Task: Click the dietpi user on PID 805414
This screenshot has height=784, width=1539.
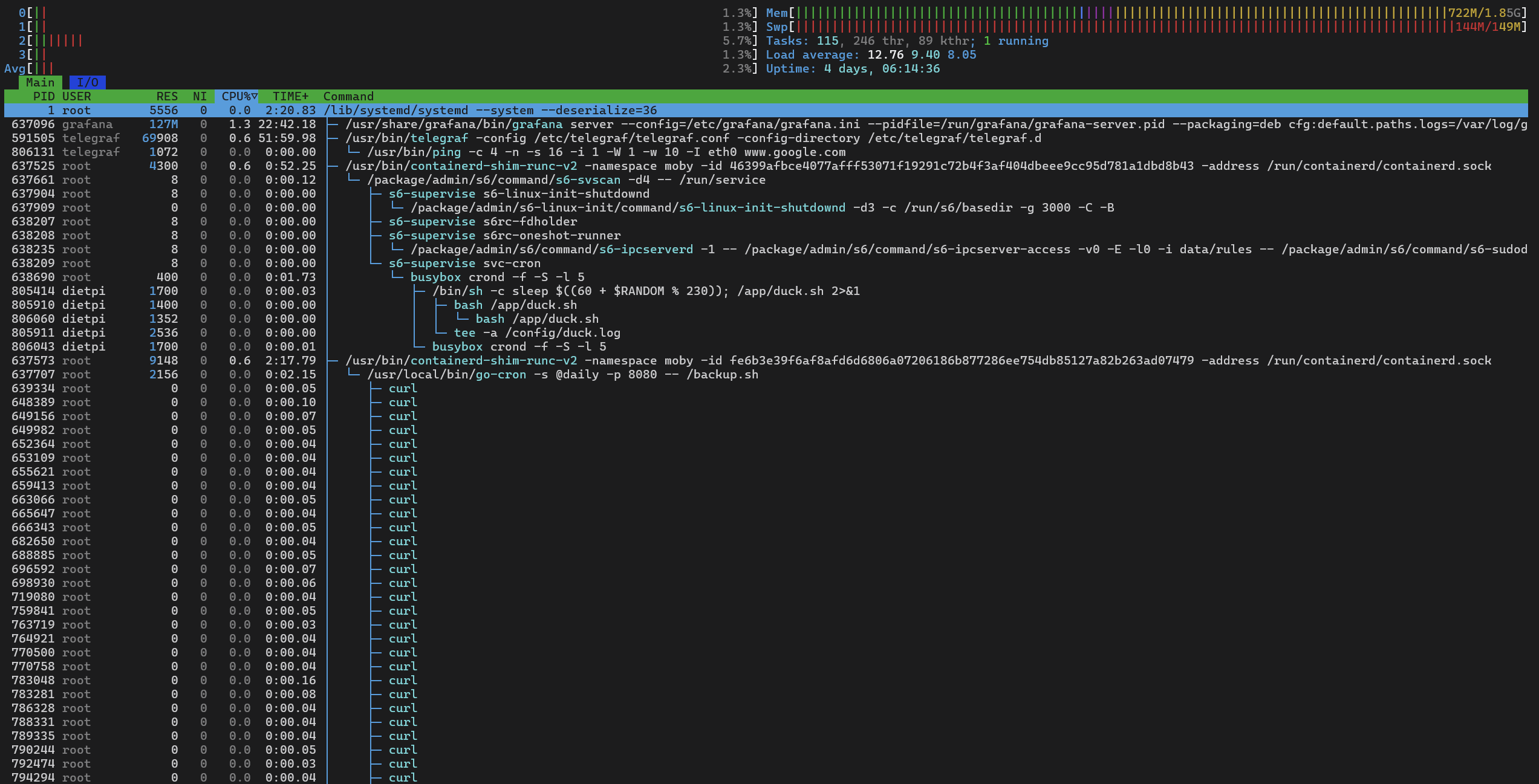Action: click(x=83, y=291)
